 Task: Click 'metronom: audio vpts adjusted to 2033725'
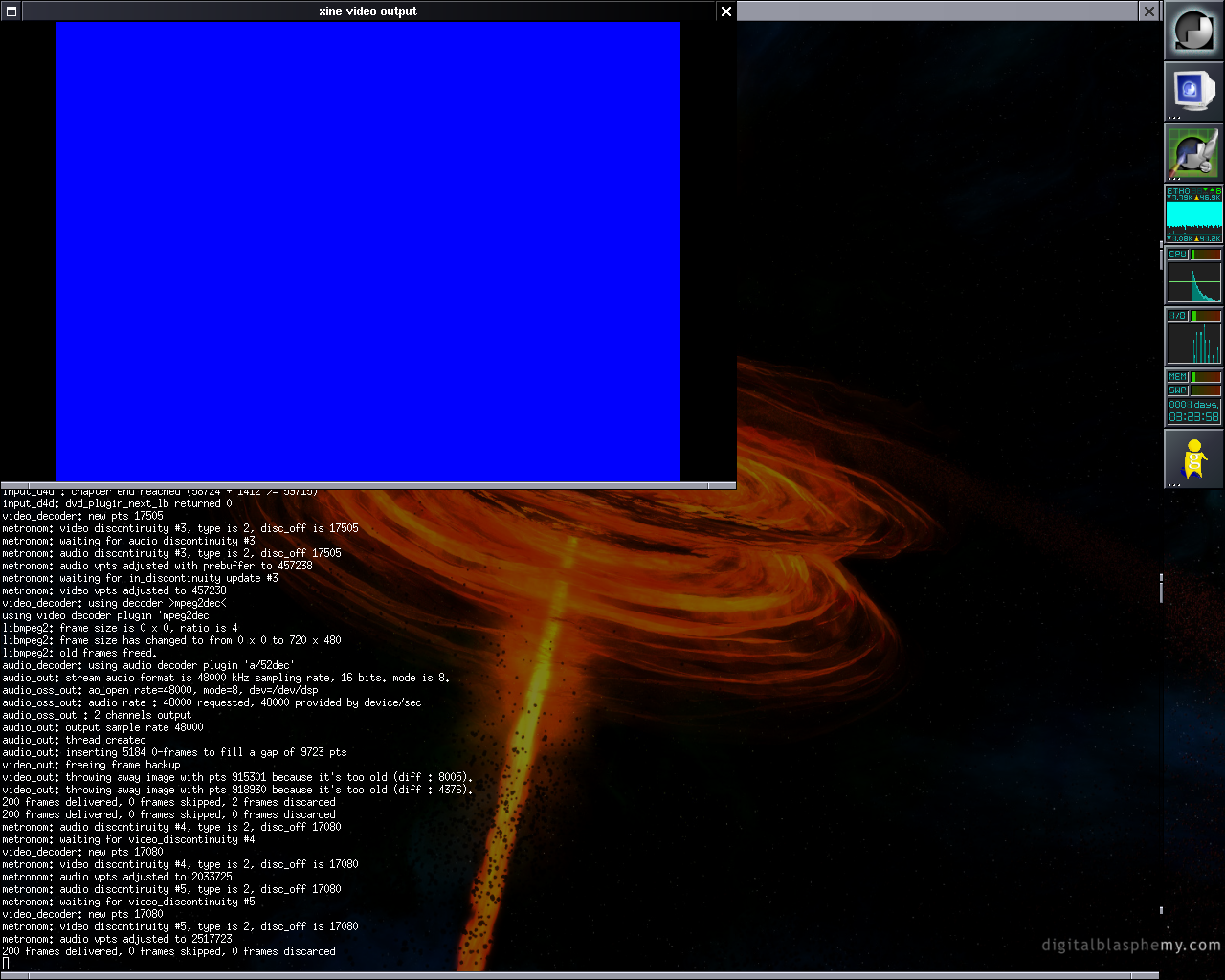click(x=118, y=877)
